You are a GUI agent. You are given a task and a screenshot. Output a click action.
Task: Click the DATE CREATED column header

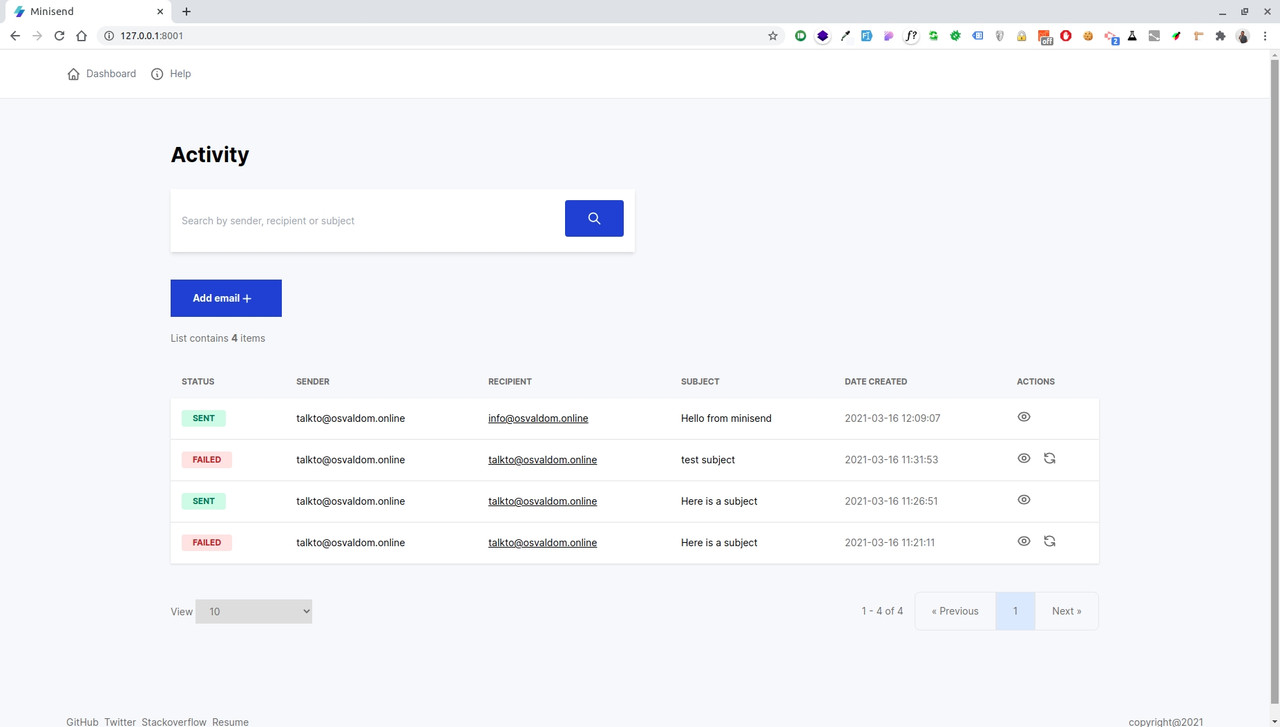pyautogui.click(x=876, y=382)
